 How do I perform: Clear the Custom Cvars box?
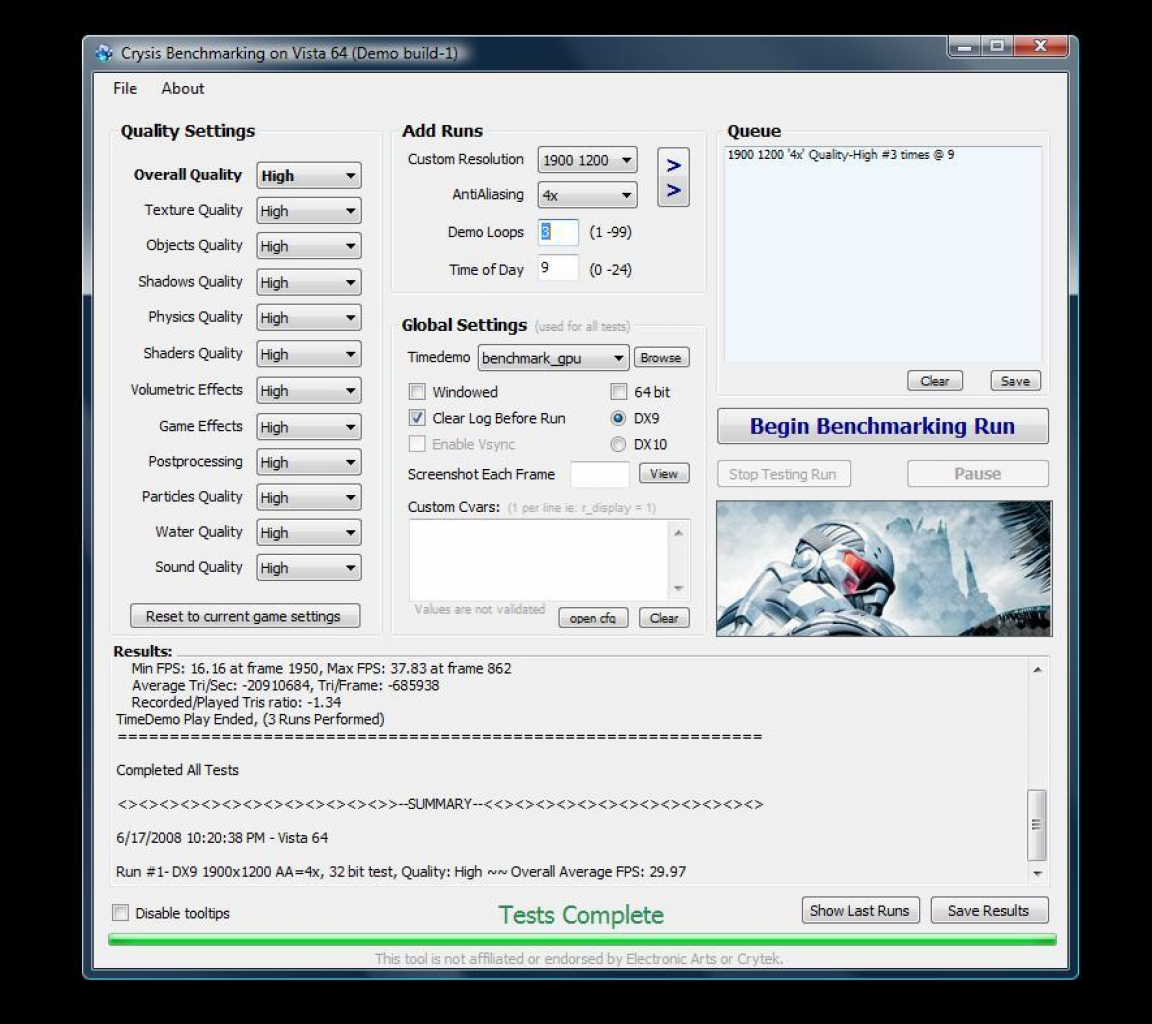(664, 618)
